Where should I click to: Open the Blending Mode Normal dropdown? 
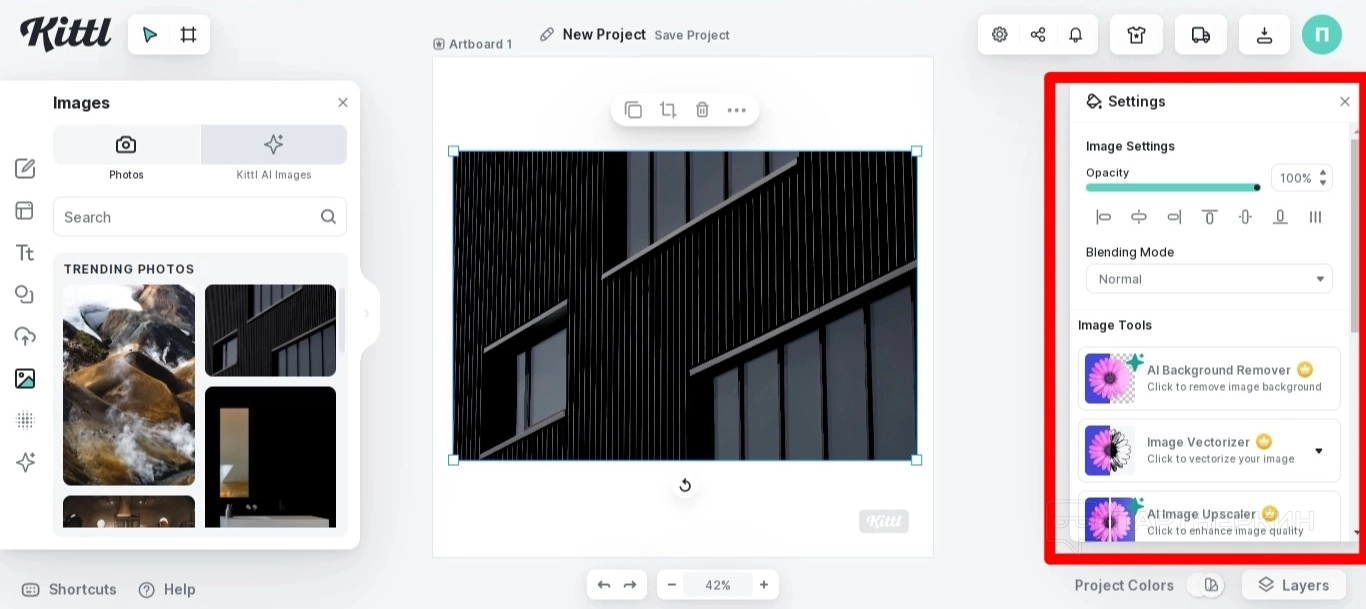click(1209, 279)
